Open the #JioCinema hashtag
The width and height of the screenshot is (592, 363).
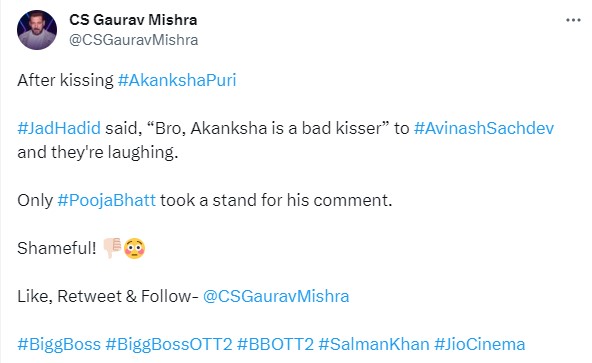[479, 344]
